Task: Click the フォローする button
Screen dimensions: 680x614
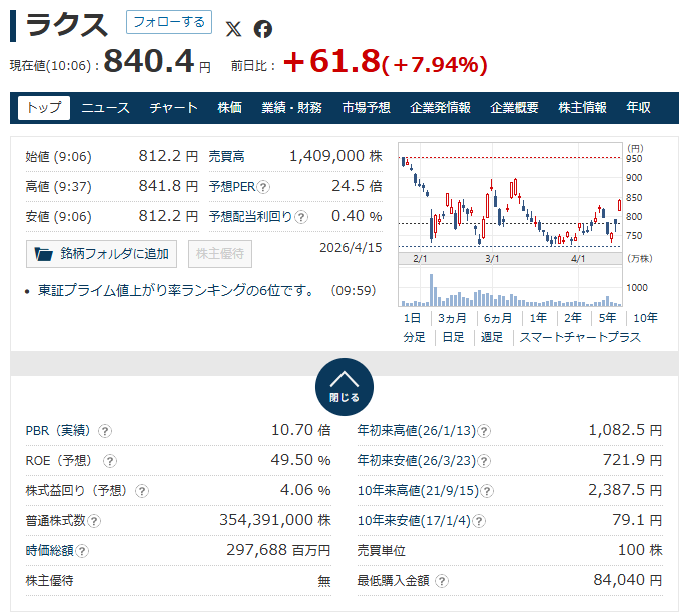Action: (x=169, y=22)
